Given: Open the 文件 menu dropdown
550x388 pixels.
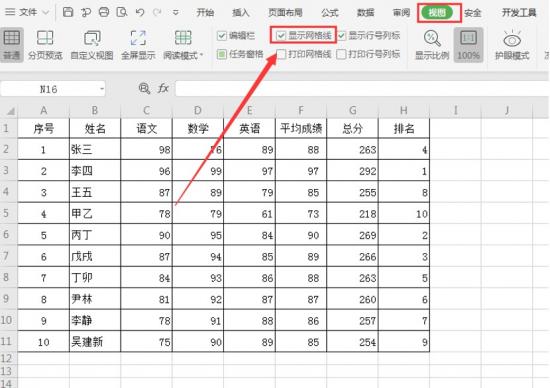Looking at the screenshot, I should pos(27,12).
